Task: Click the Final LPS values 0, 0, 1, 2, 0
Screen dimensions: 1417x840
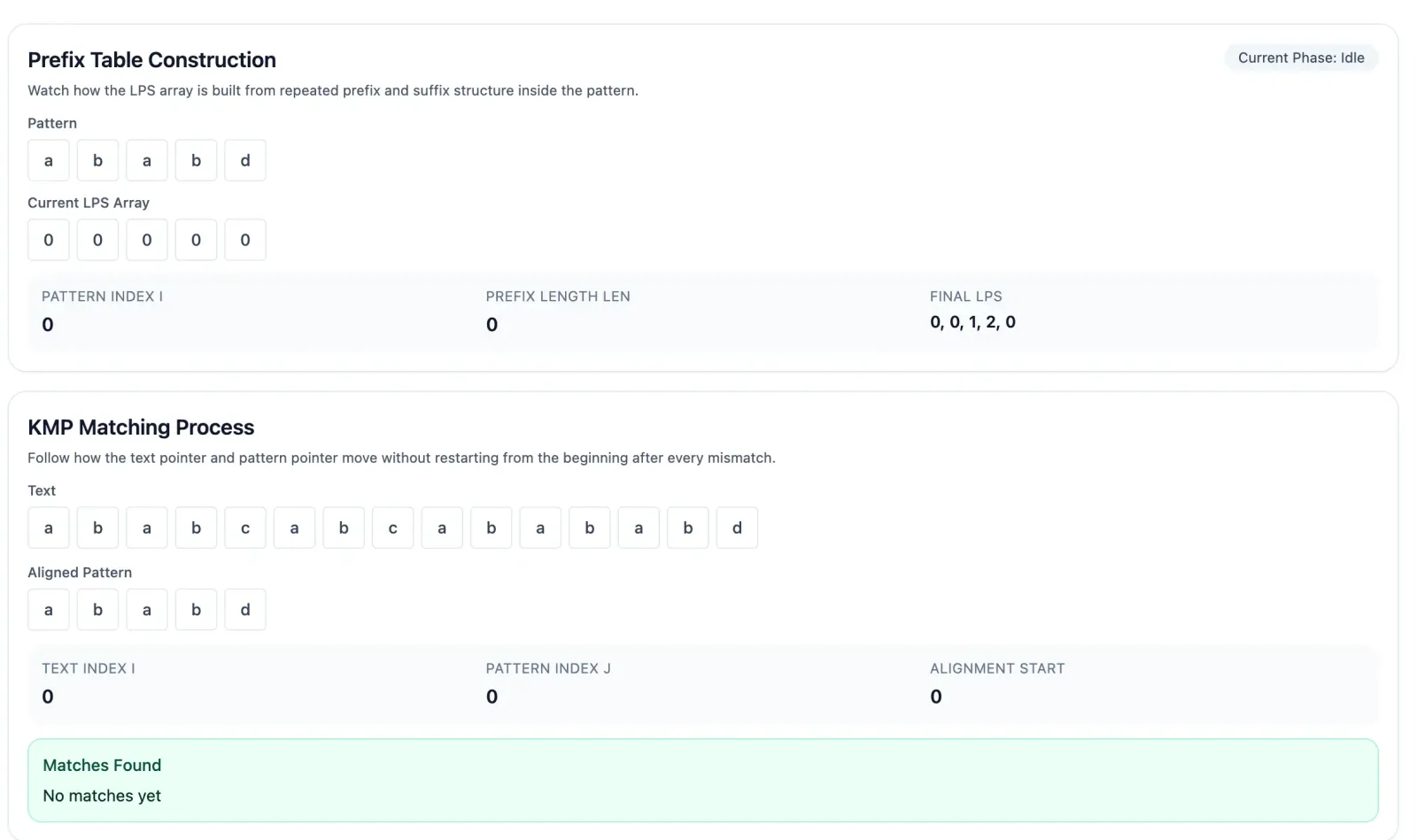Action: click(x=972, y=322)
